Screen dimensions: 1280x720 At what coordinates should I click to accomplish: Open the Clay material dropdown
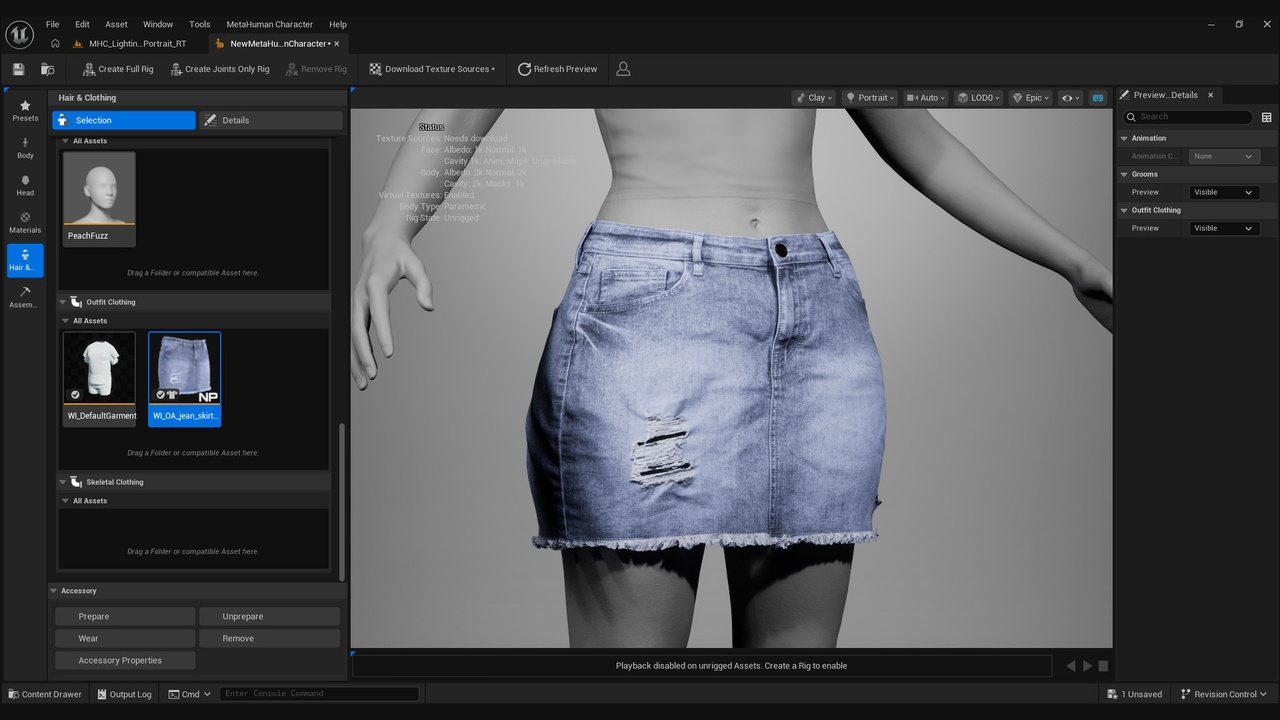814,98
